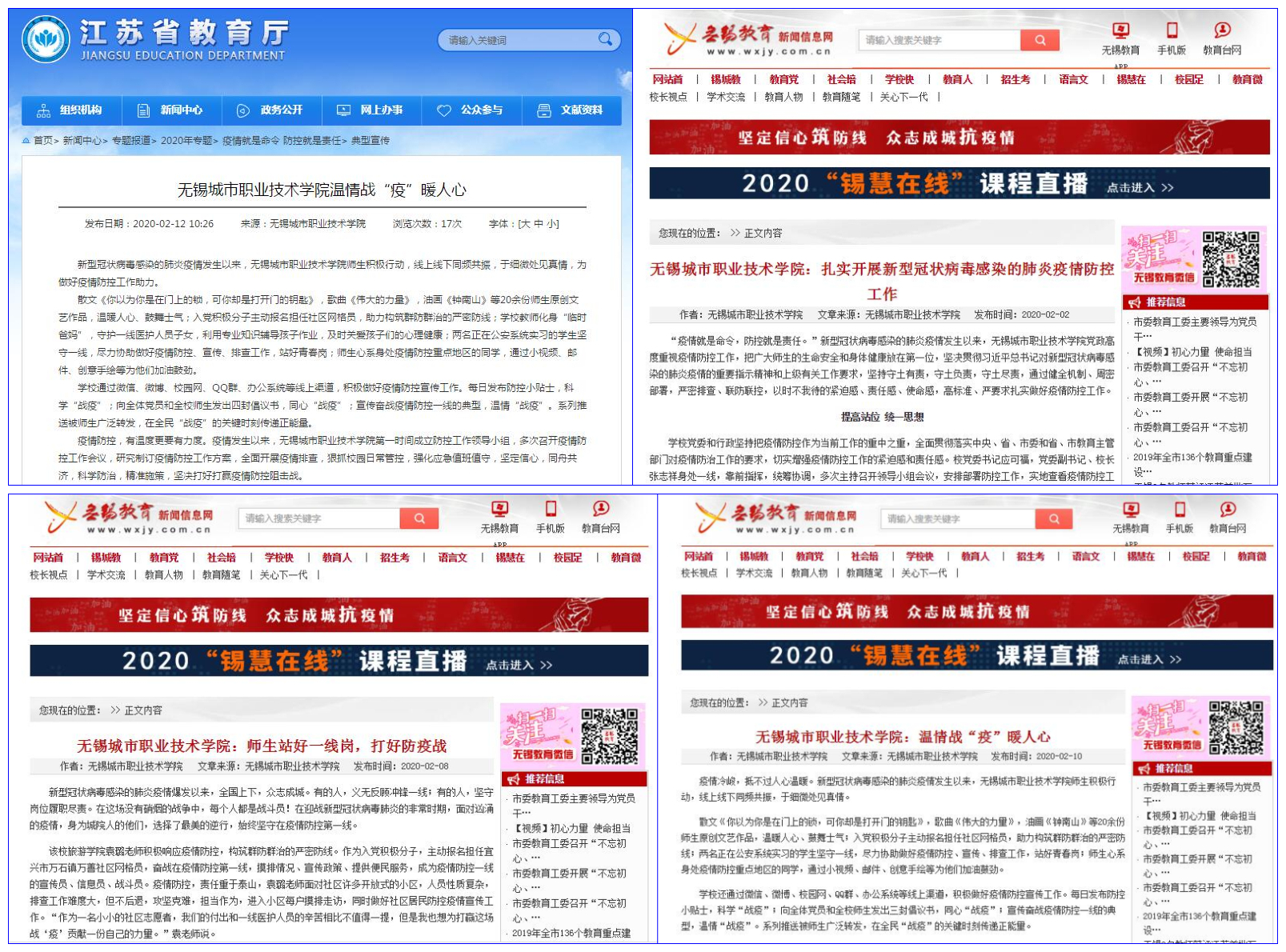Image resolution: width=1286 pixels, height=952 pixels.
Task: Click the 公众参与 heart icon
Action: [x=444, y=110]
